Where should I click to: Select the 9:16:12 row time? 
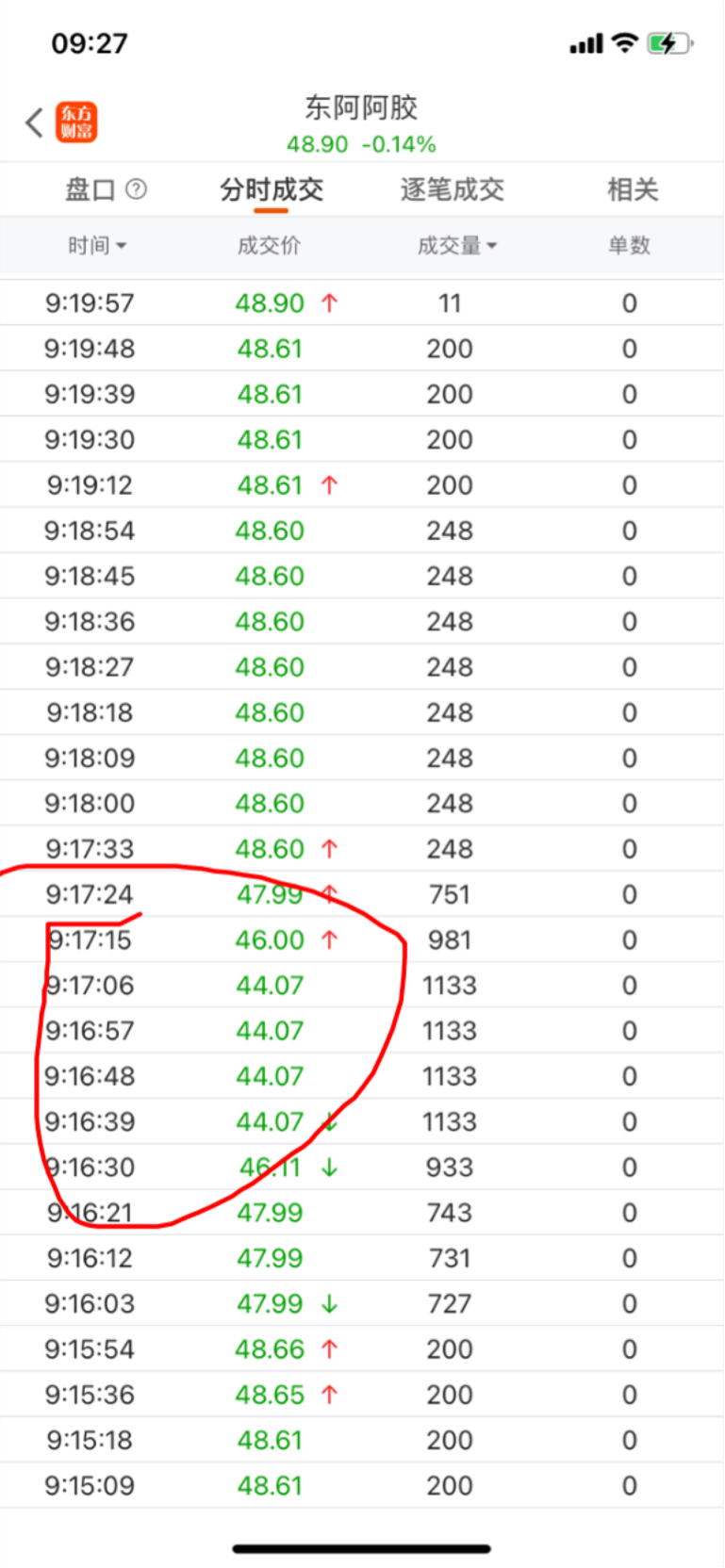(x=90, y=1258)
